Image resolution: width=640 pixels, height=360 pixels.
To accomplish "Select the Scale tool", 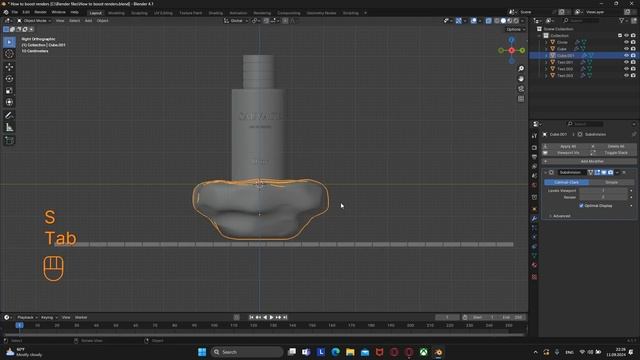I will pos(9,91).
